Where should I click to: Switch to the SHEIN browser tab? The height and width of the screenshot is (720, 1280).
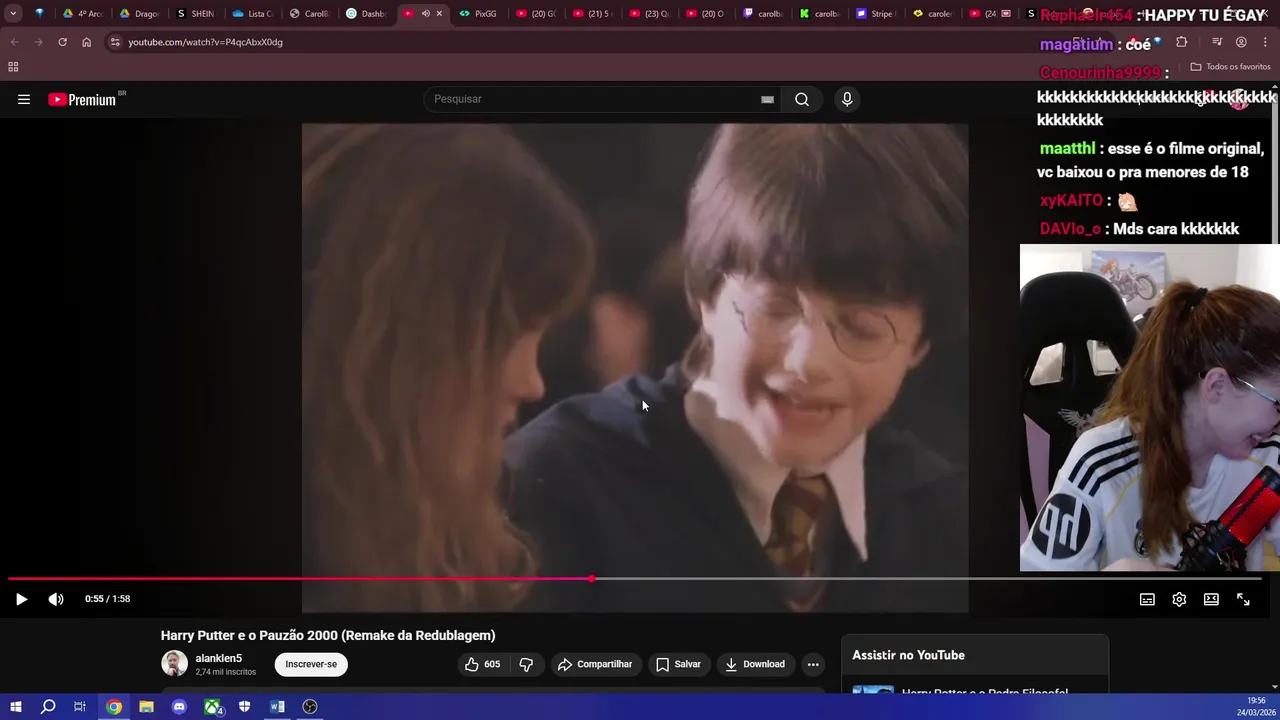pyautogui.click(x=194, y=14)
